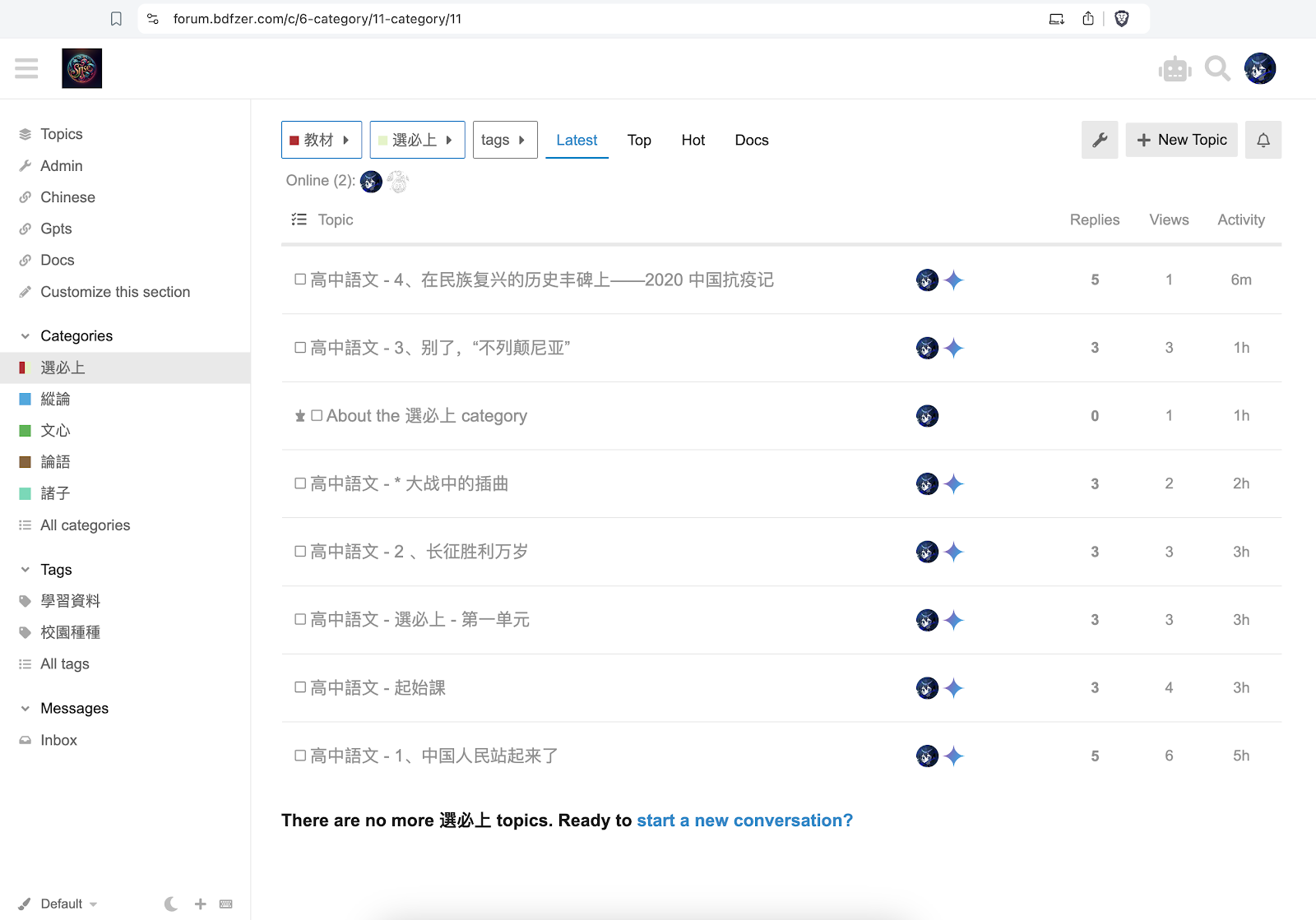1316x920 pixels.
Task: Open the 教材 category dropdown
Action: pyautogui.click(x=321, y=140)
